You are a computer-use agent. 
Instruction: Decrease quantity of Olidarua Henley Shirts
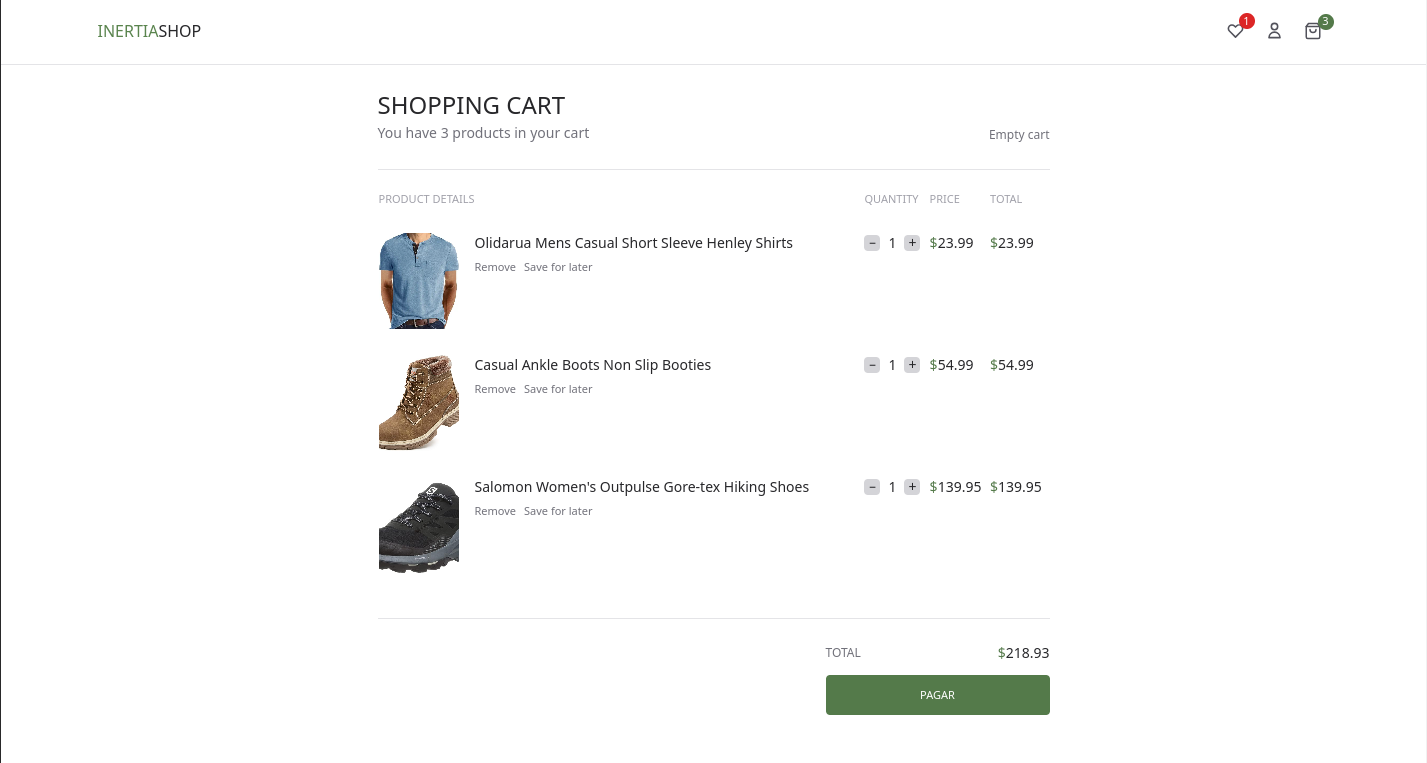coord(872,243)
